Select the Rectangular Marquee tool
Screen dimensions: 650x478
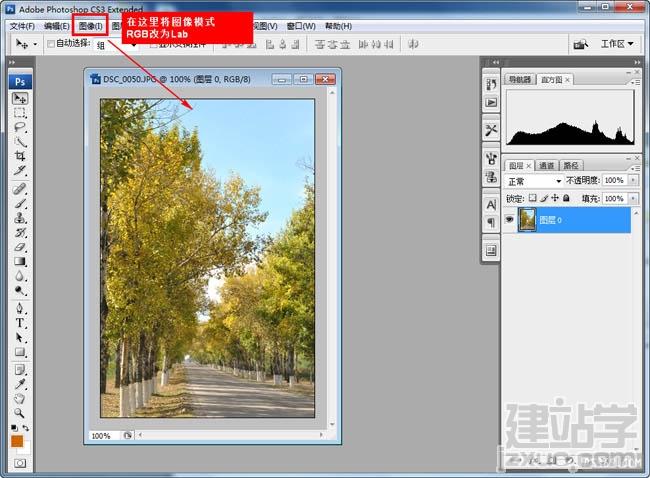(20, 113)
